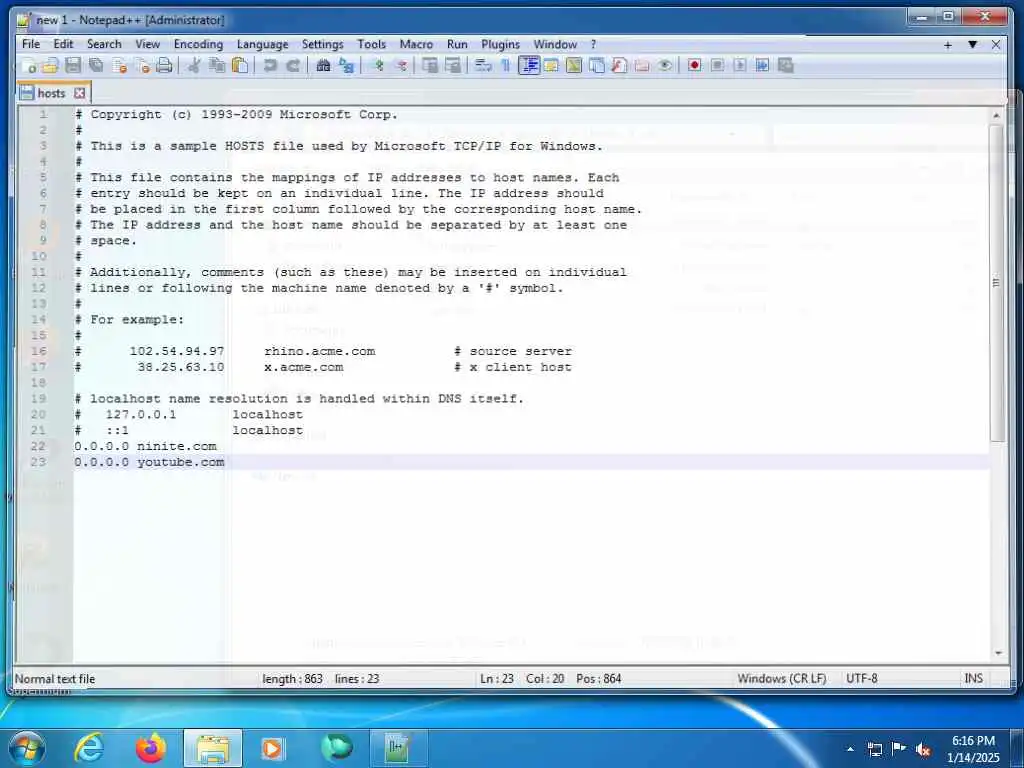
Task: Click the Replace toolbar icon
Action: coord(346,65)
